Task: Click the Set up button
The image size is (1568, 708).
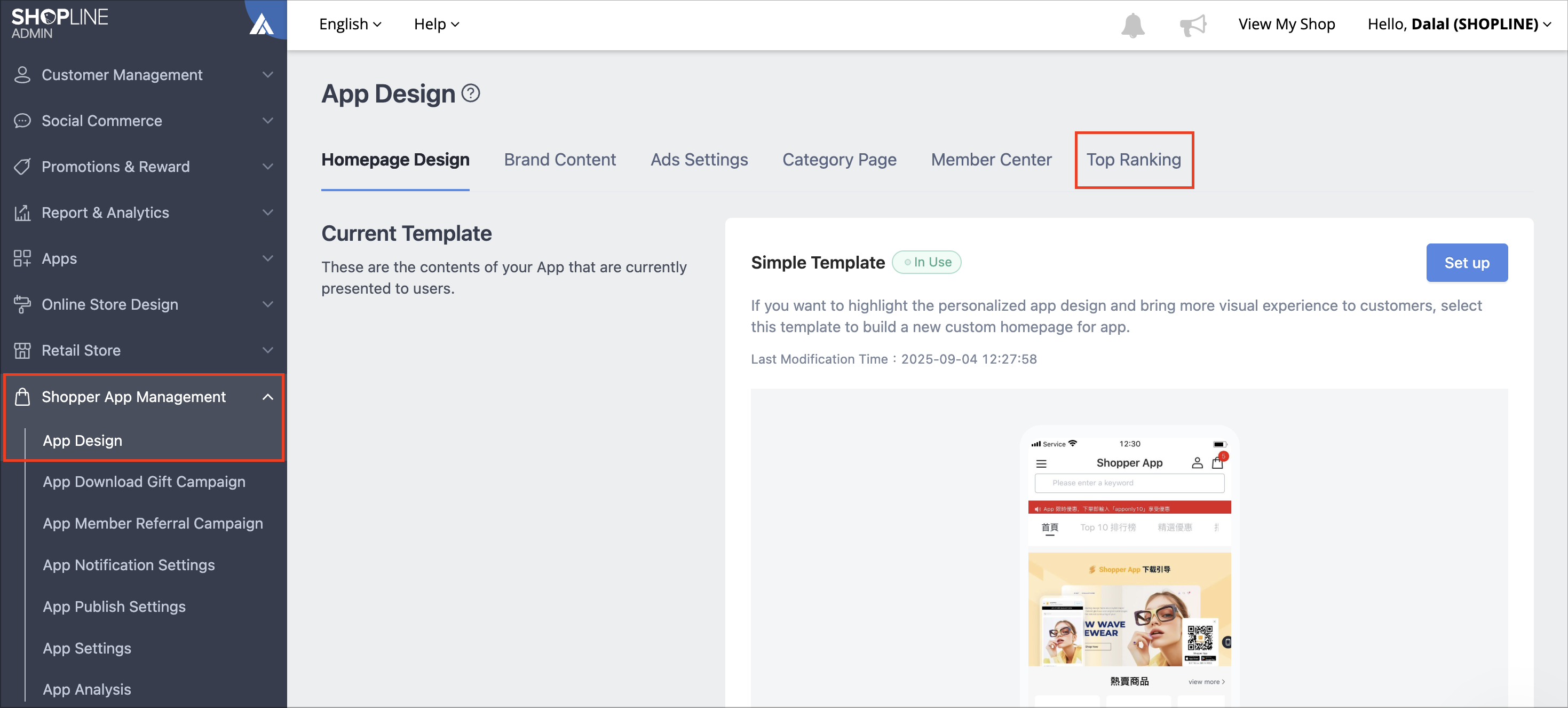Action: tap(1467, 262)
